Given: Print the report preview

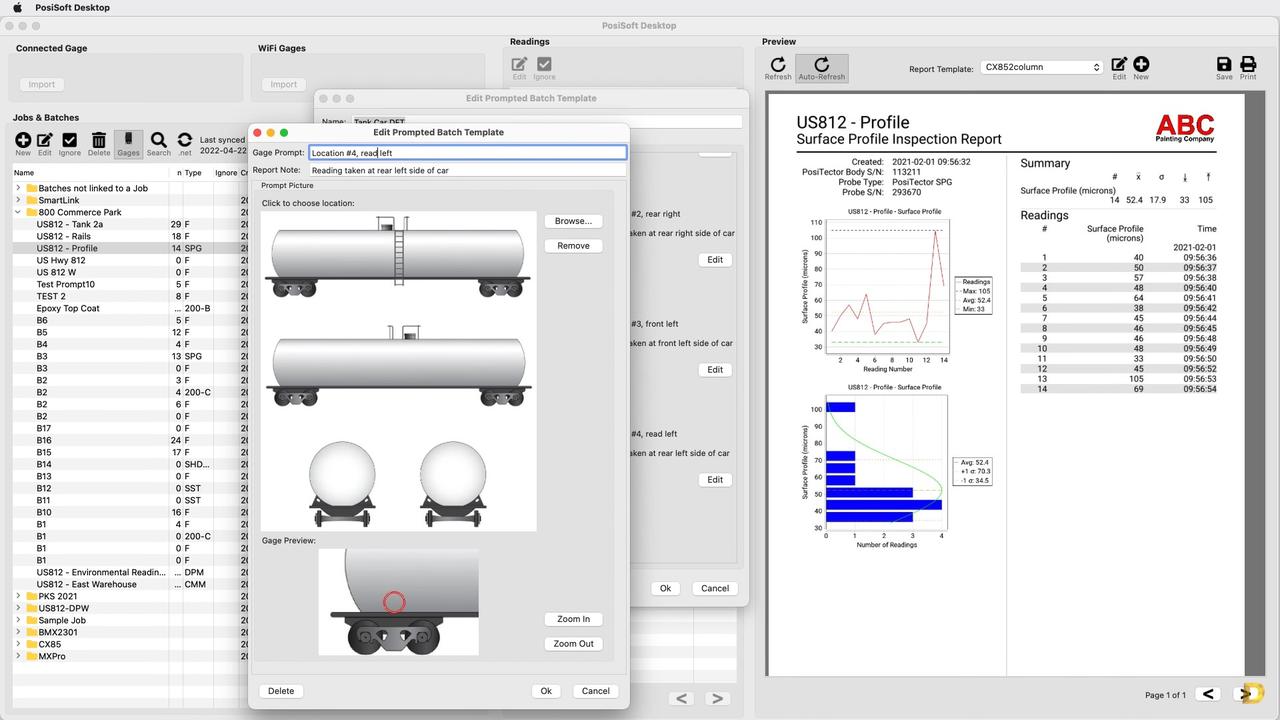Looking at the screenshot, I should click(1248, 66).
